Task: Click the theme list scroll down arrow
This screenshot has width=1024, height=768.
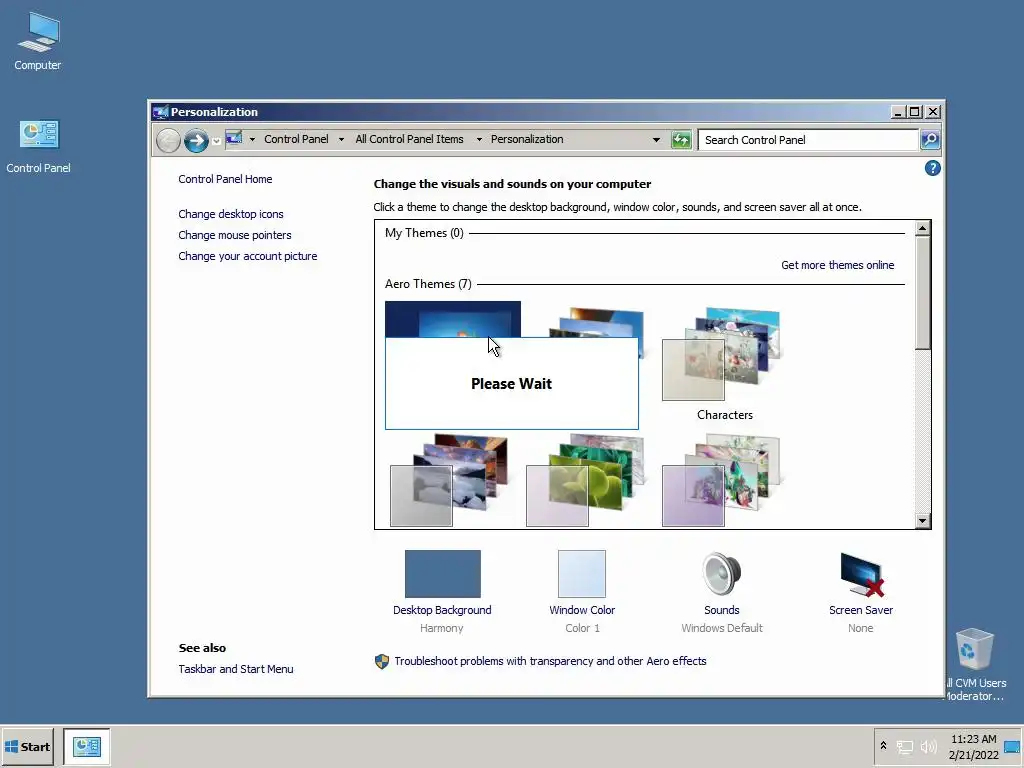Action: pyautogui.click(x=922, y=520)
